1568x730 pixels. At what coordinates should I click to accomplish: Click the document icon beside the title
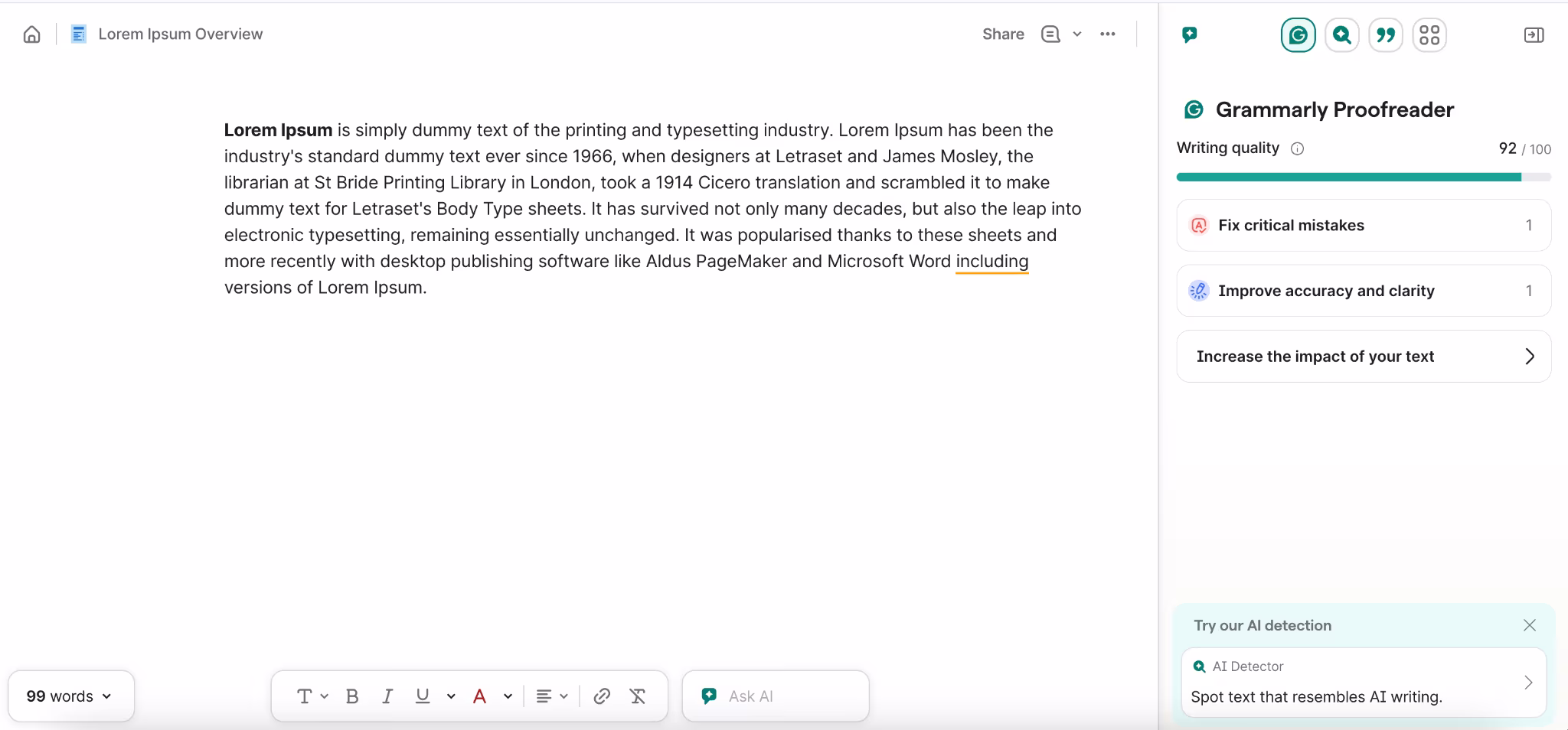78,34
